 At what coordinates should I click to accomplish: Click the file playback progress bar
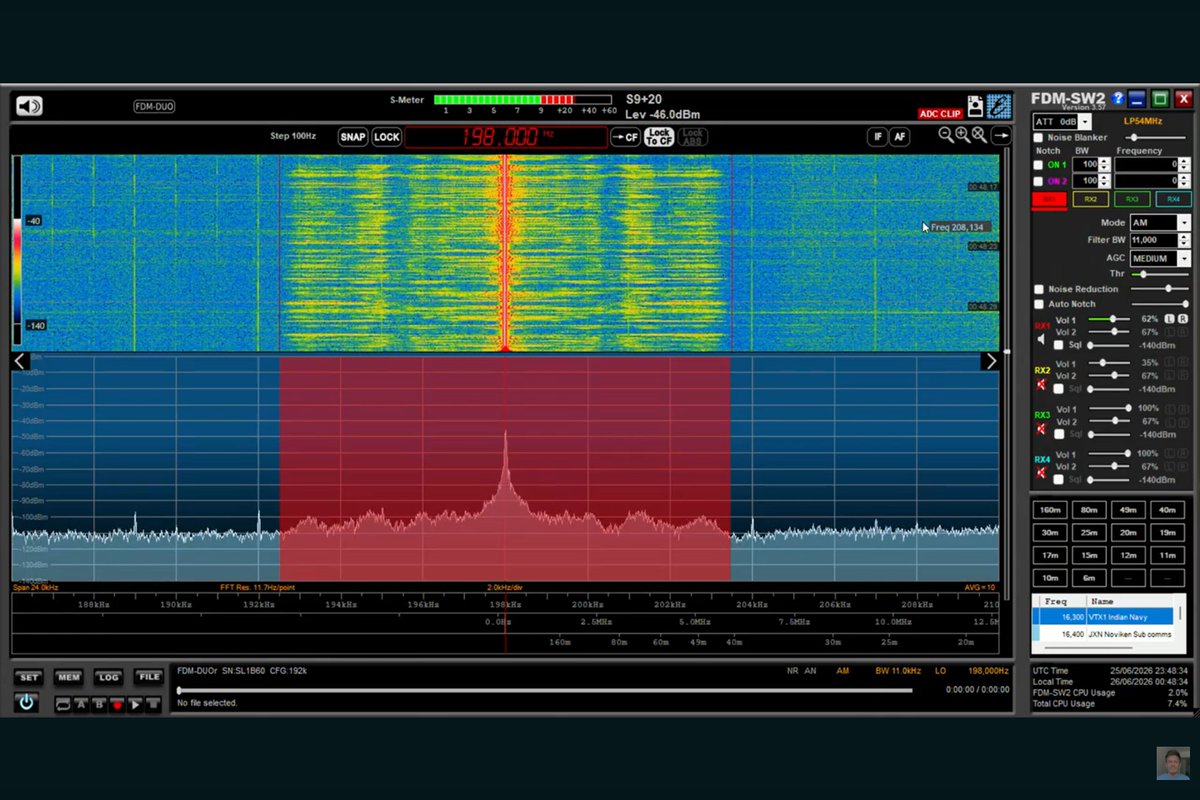tap(545, 690)
